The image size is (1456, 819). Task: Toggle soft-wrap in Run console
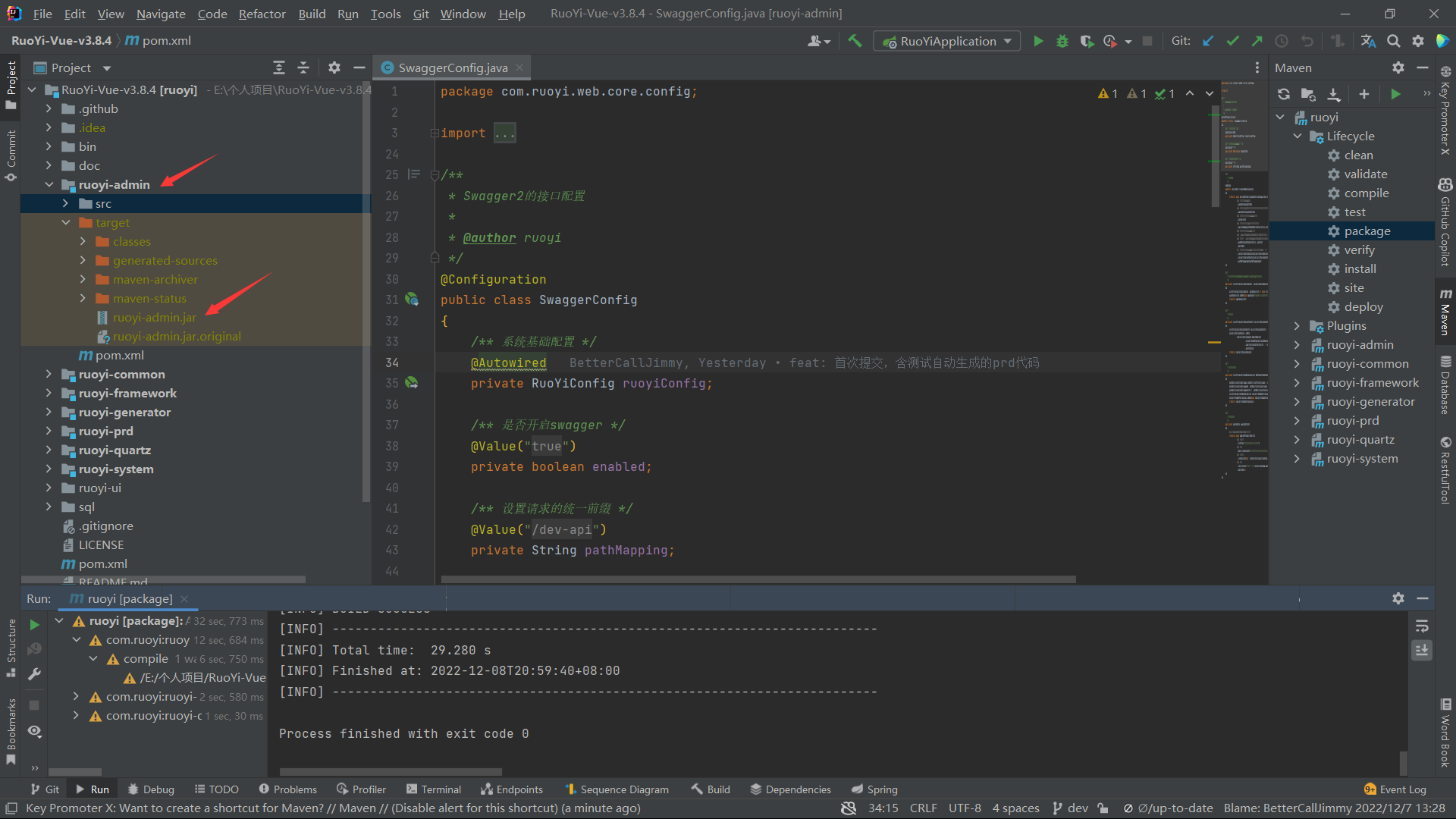coord(1422,626)
